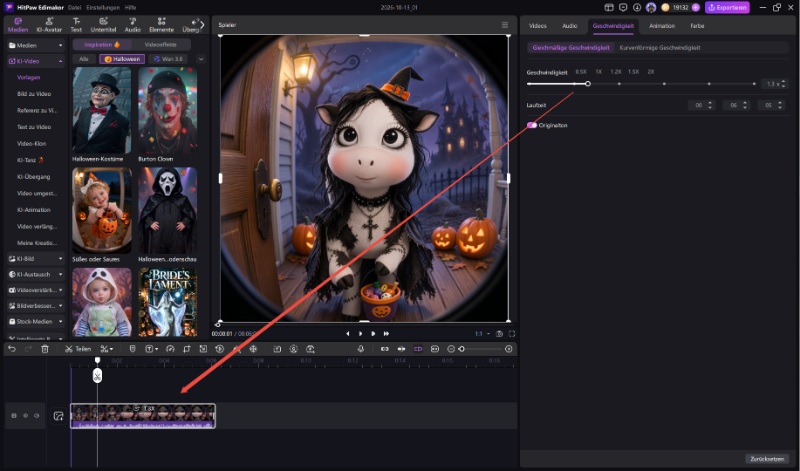Switch to the Videoeffekte tab
The image size is (800, 471).
(161, 44)
